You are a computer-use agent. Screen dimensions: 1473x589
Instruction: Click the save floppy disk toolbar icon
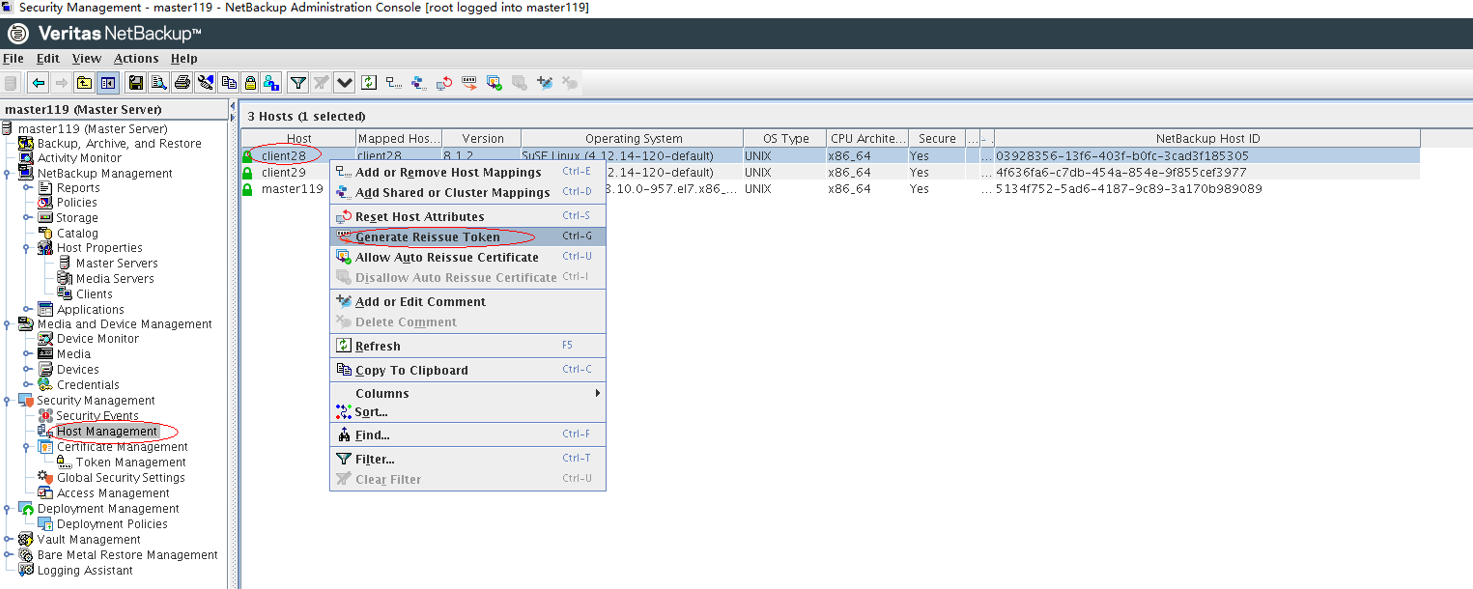point(135,83)
